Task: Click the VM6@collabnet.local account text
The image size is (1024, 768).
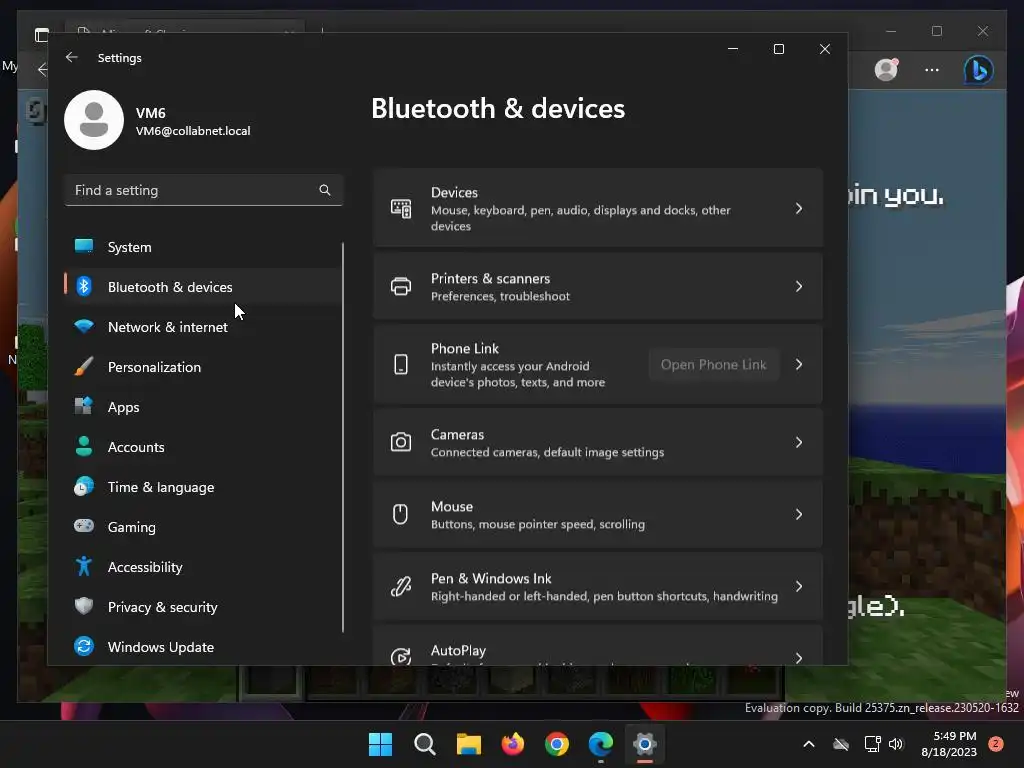Action: pos(193,131)
